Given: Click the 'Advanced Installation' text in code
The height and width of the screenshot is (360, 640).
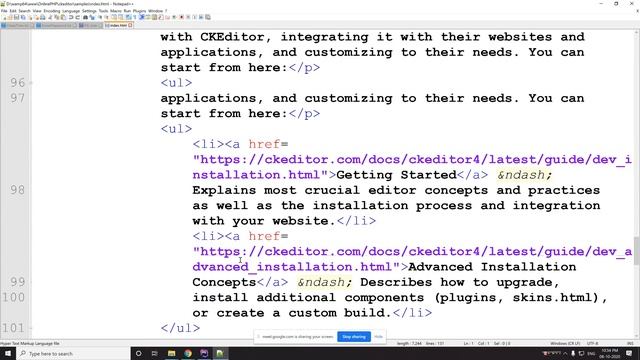Looking at the screenshot, I should click(492, 267).
